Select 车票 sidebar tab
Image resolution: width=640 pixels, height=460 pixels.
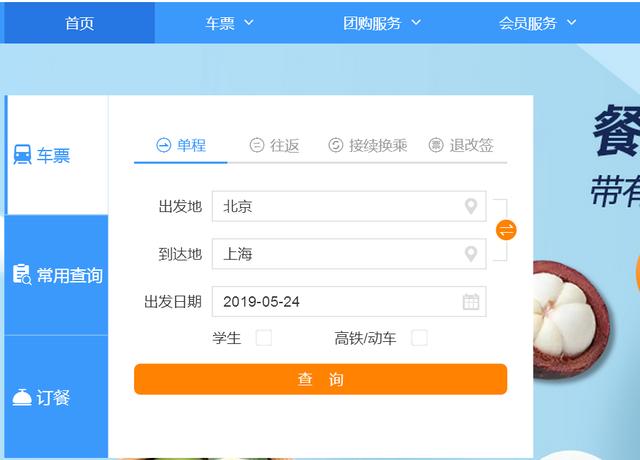pyautogui.click(x=56, y=155)
